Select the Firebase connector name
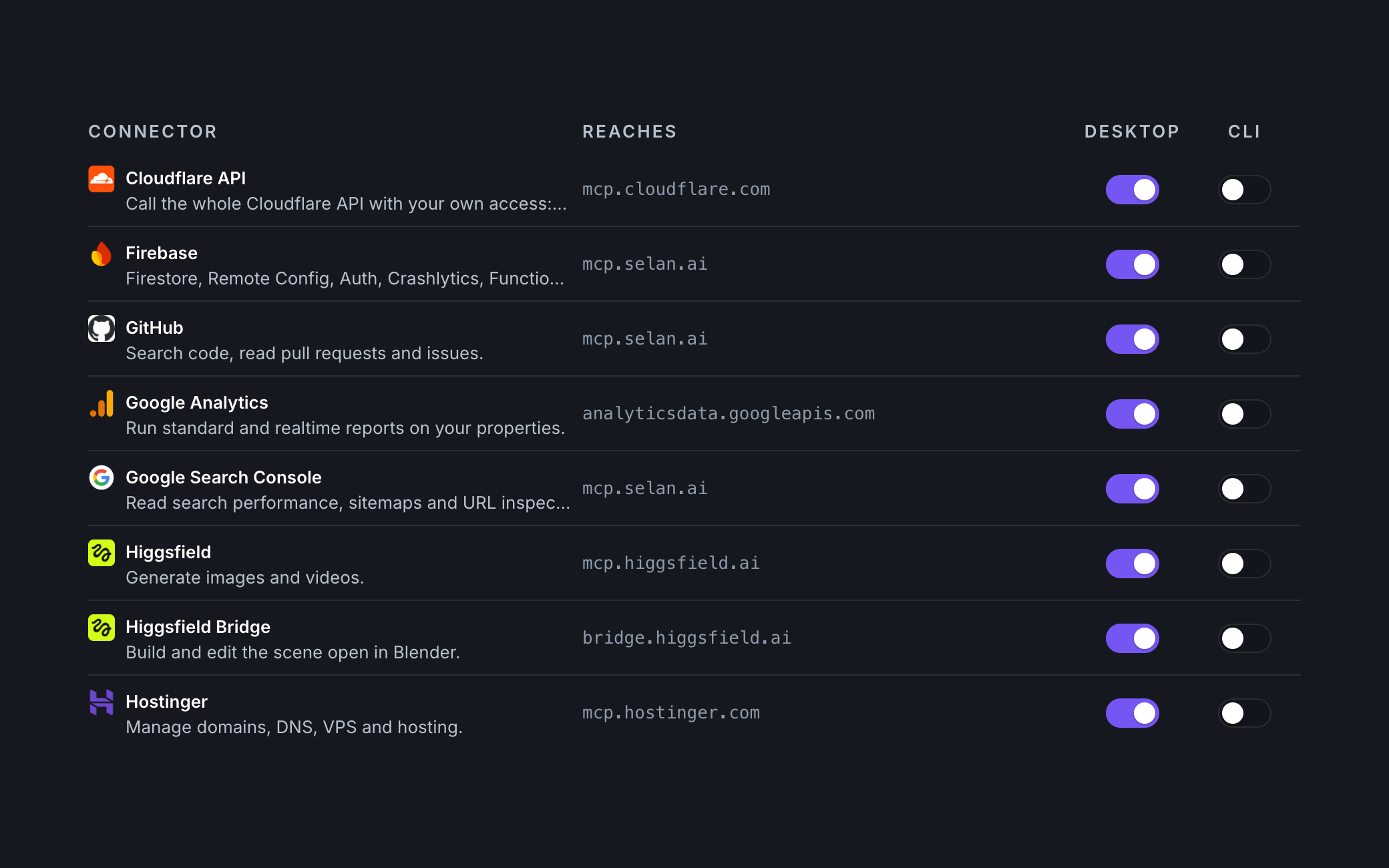Viewport: 1389px width, 868px height. tap(162, 253)
